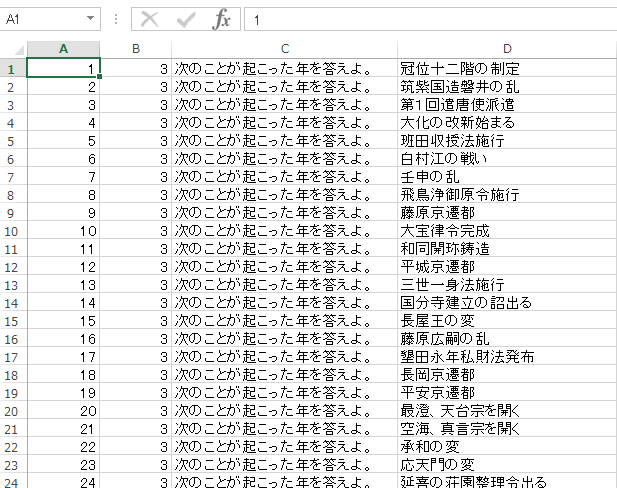This screenshot has height=488, width=617.
Task: Click the Enter checkmark icon in formula bar
Action: [x=186, y=19]
